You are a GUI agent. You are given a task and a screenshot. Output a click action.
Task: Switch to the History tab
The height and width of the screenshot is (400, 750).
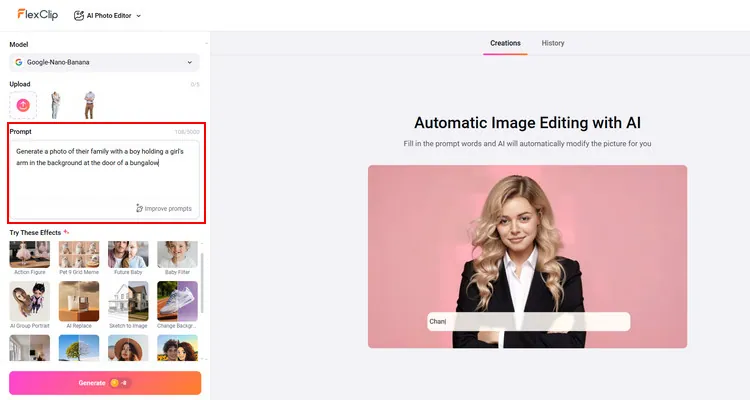tap(553, 43)
